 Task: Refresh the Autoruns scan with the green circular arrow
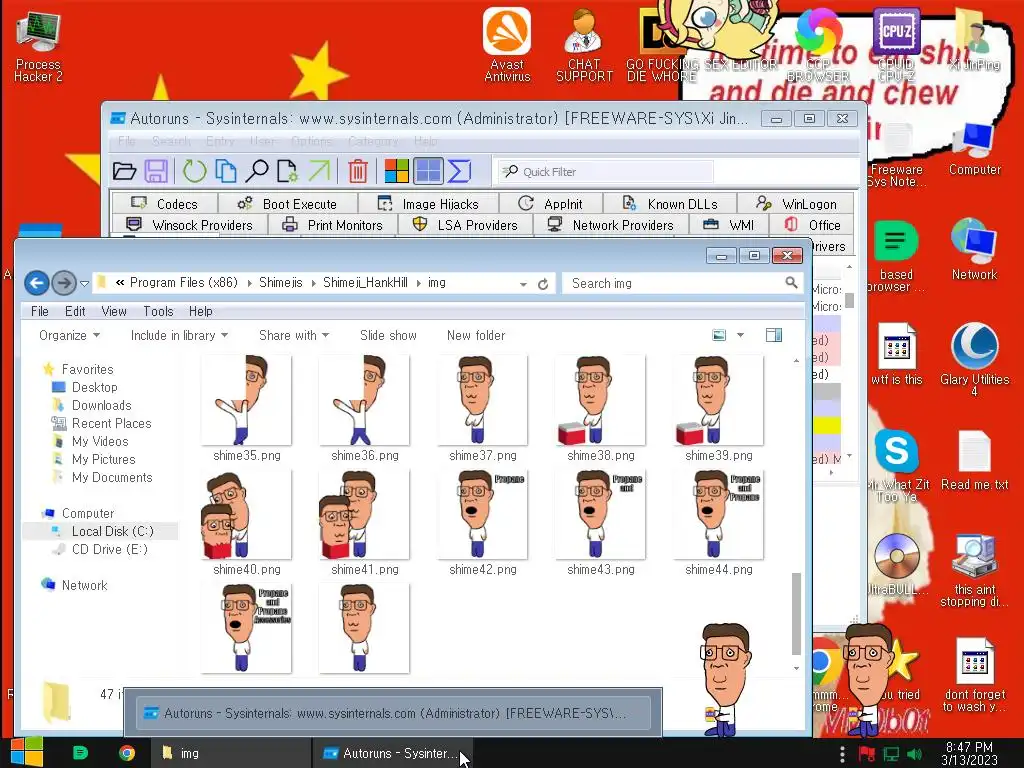pos(194,171)
